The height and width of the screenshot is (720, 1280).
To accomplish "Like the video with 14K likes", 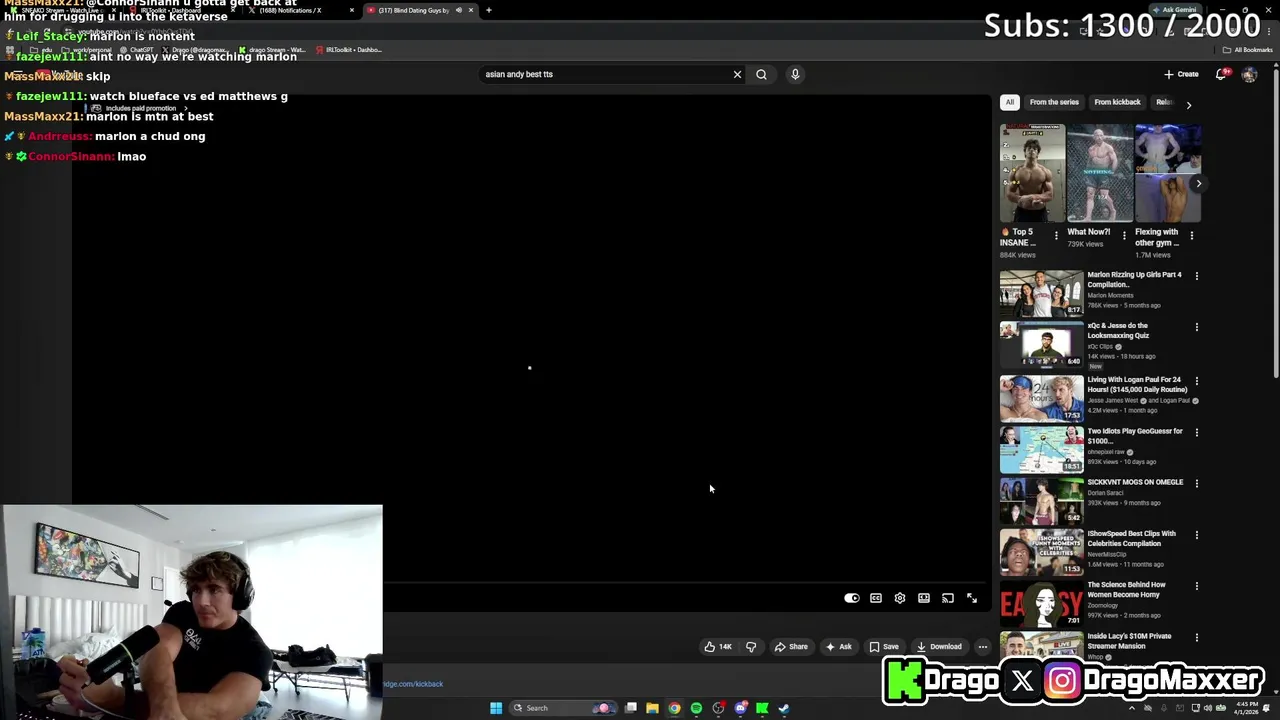I will [718, 646].
